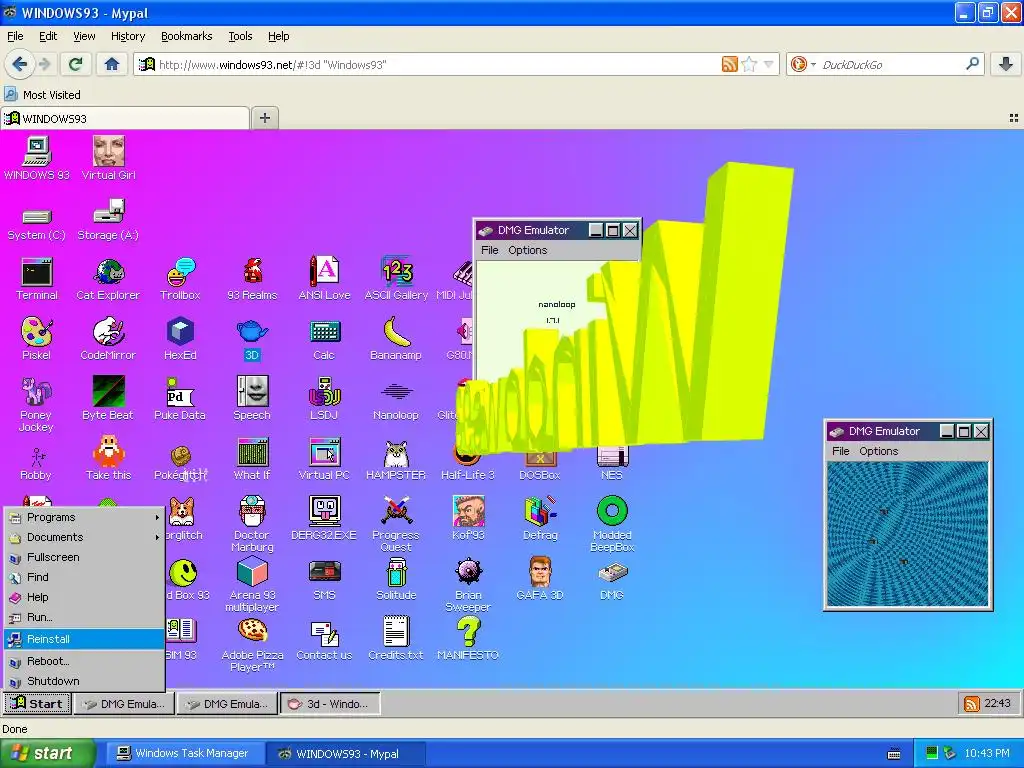The width and height of the screenshot is (1024, 768).
Task: Open the MANIFESTO icon
Action: coord(468,638)
